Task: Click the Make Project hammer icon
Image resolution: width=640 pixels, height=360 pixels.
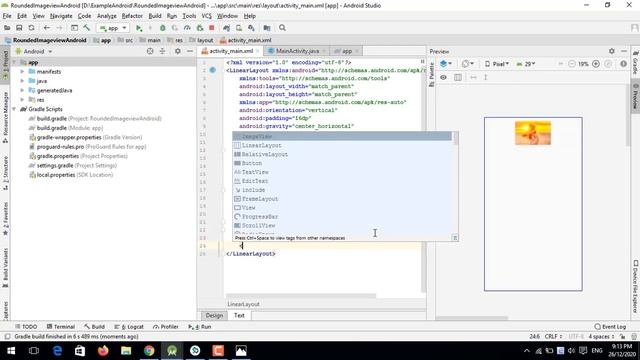Action: click(x=87, y=28)
